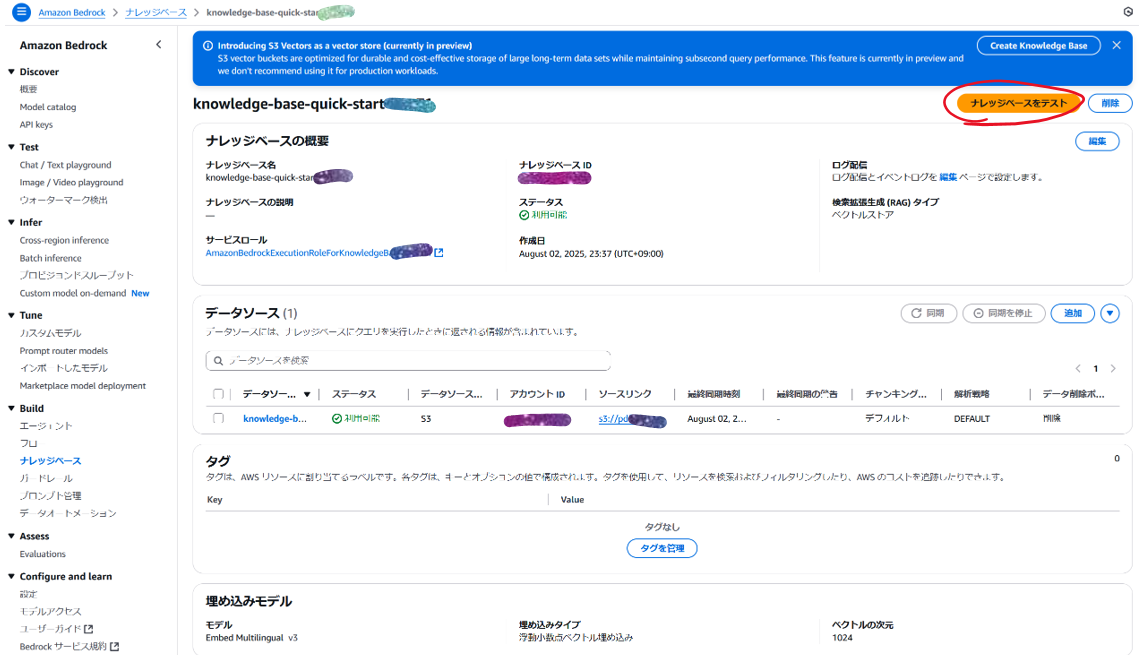Click the search magnifier in data source search
Viewport: 1143px width, 655px height.
[x=218, y=361]
